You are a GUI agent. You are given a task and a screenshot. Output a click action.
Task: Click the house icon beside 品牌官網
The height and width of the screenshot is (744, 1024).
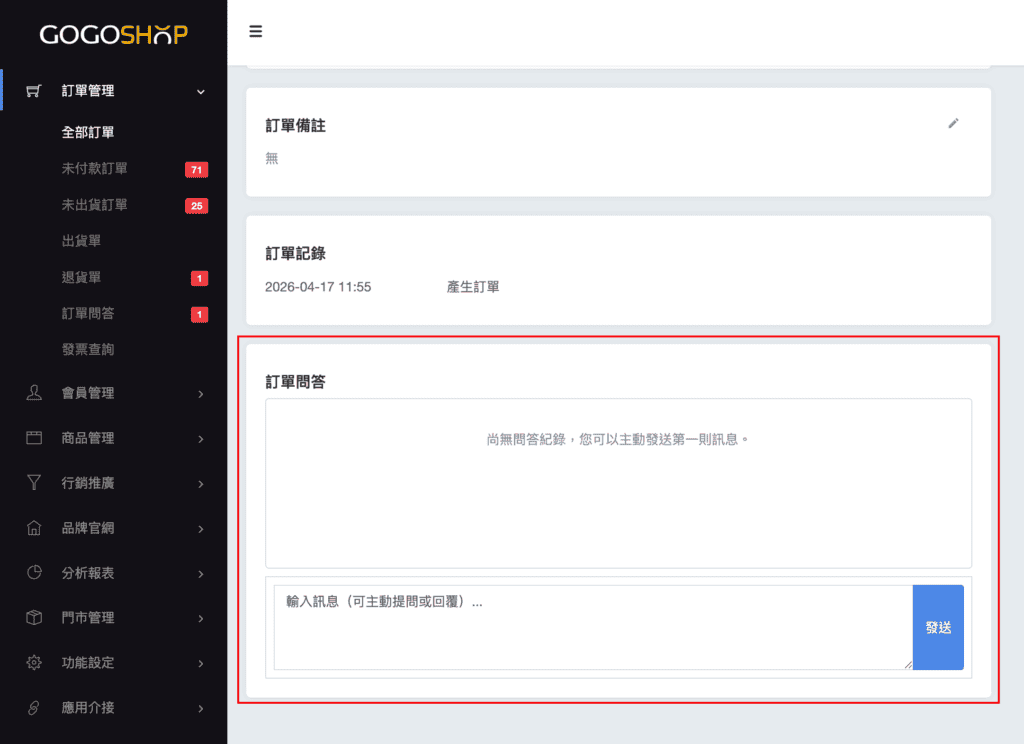(x=34, y=528)
